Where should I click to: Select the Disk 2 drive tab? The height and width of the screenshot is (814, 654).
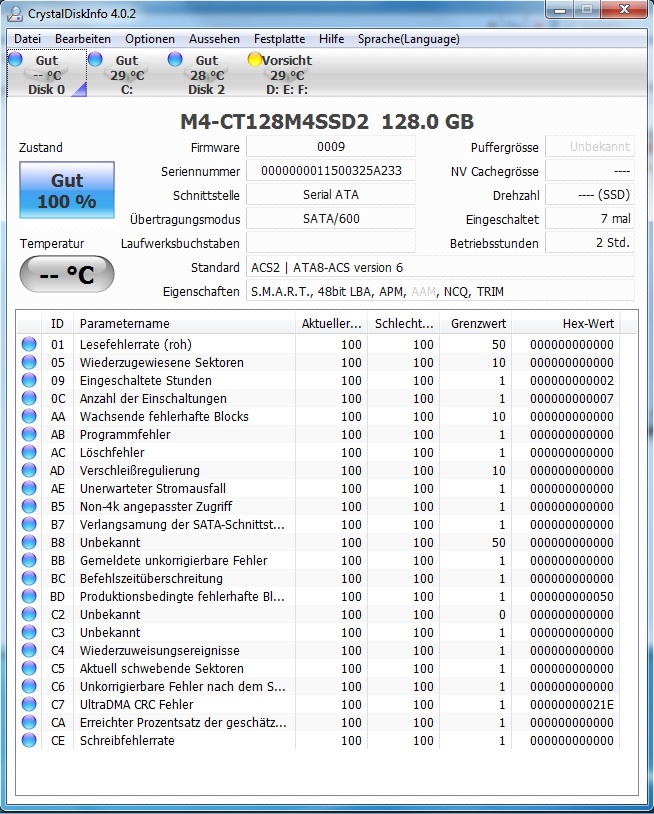coord(207,74)
